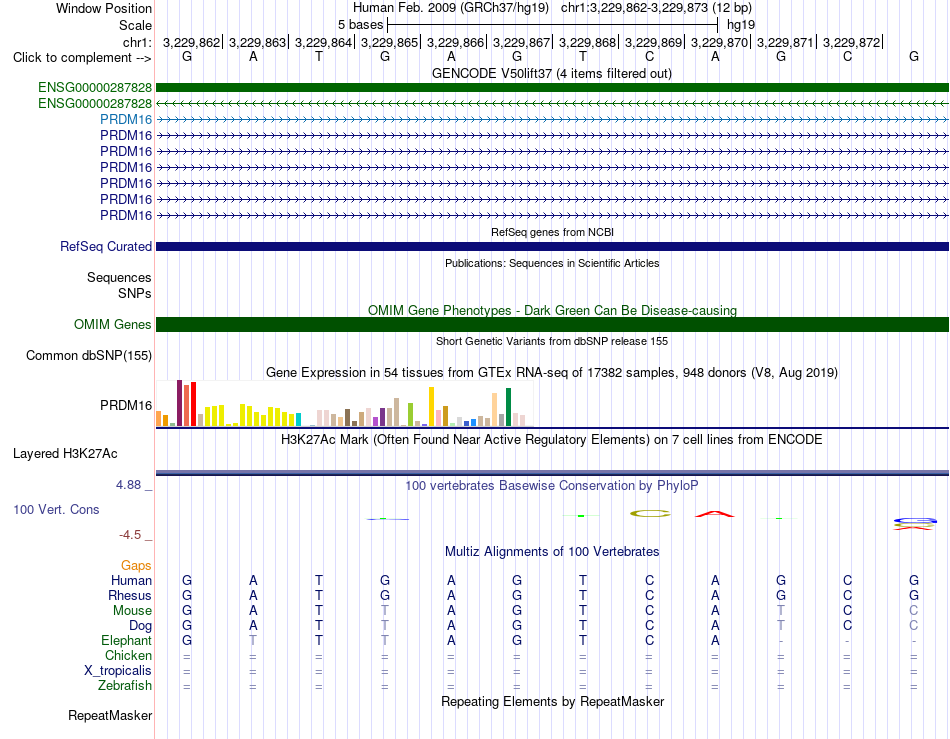Click the Zebrafish alignment row label
The image size is (950, 739).
point(125,686)
